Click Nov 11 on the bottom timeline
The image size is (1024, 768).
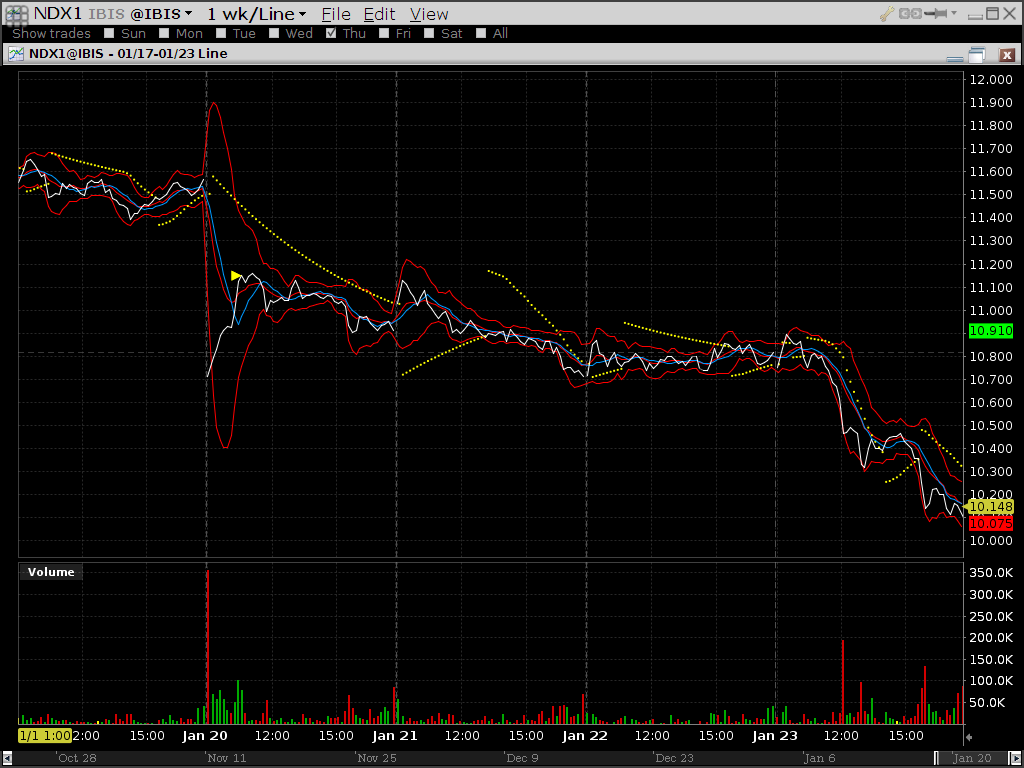click(227, 758)
